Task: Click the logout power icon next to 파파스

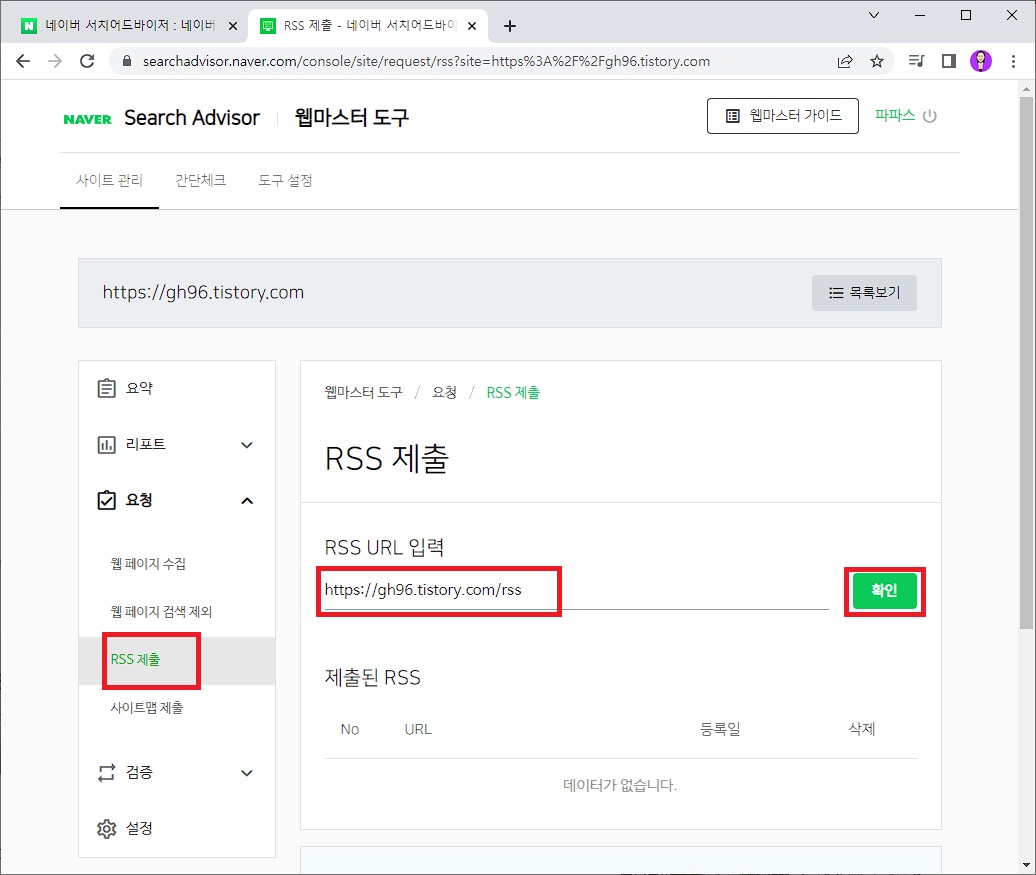Action: point(930,116)
